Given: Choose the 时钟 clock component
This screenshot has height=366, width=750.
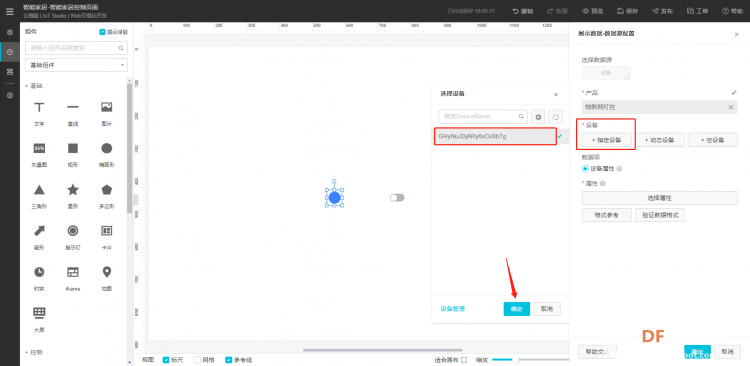Looking at the screenshot, I should point(39,278).
